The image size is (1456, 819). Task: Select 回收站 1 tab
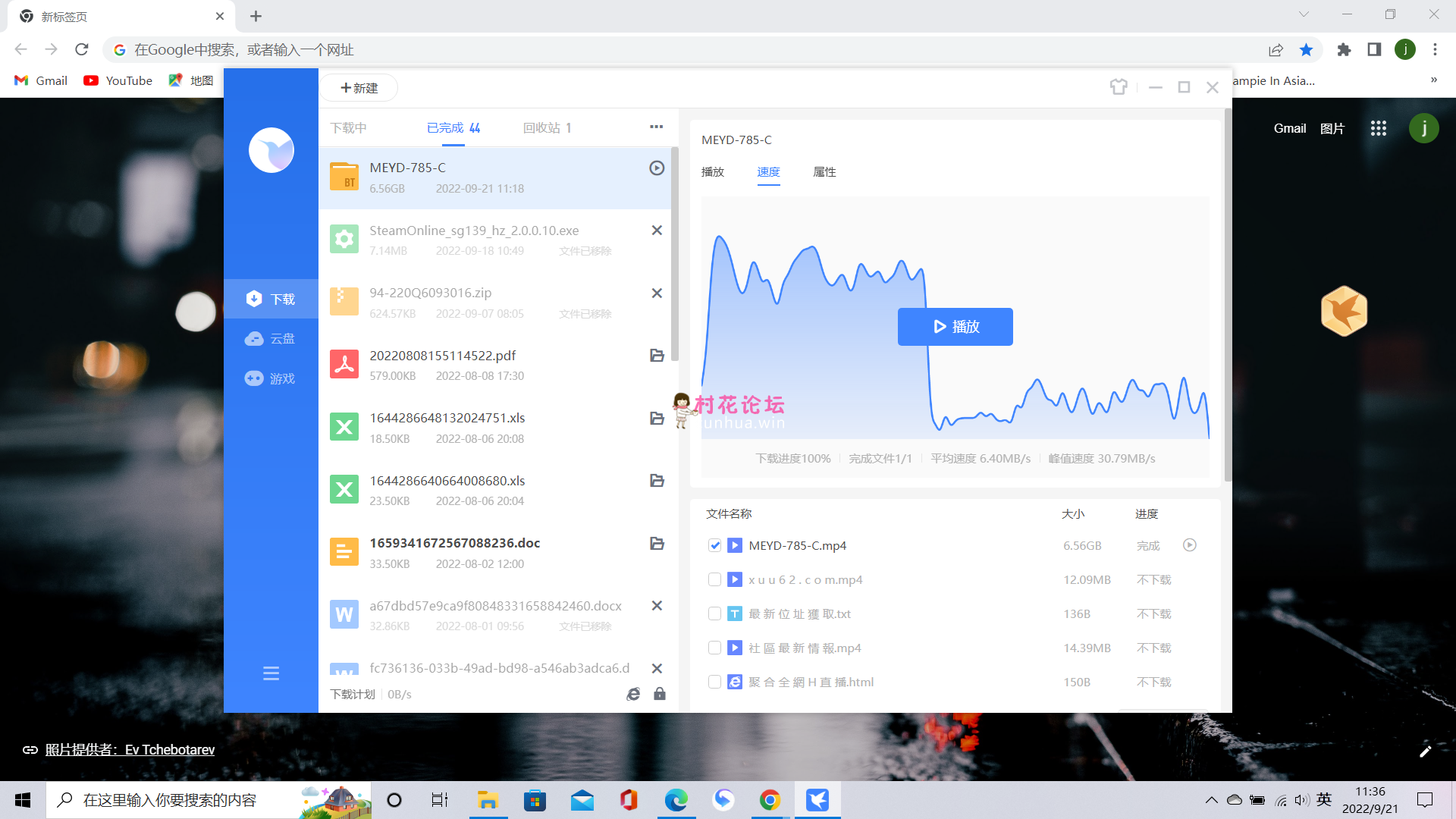pyautogui.click(x=546, y=128)
